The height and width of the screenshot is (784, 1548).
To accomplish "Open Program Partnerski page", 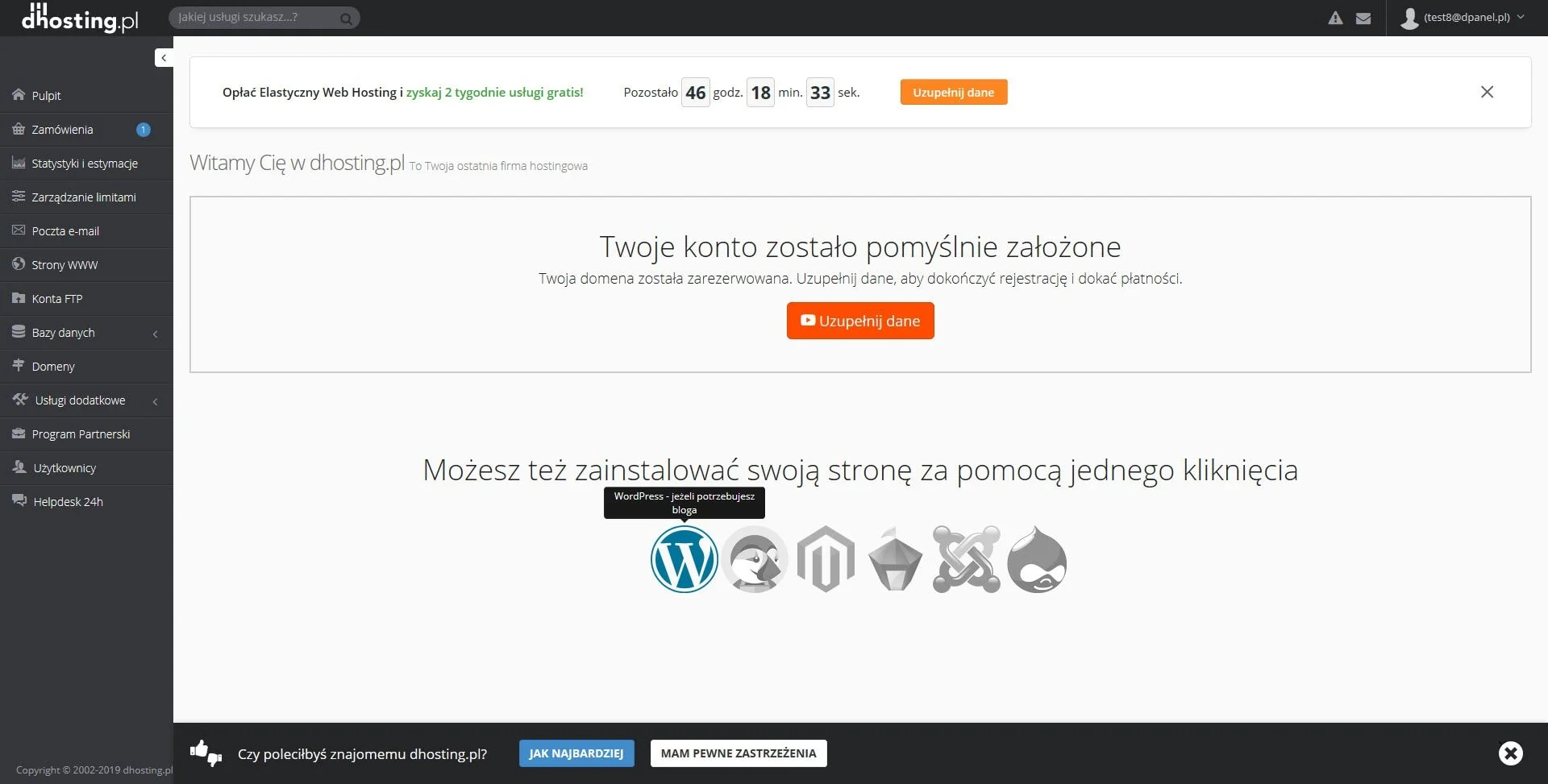I will [86, 433].
